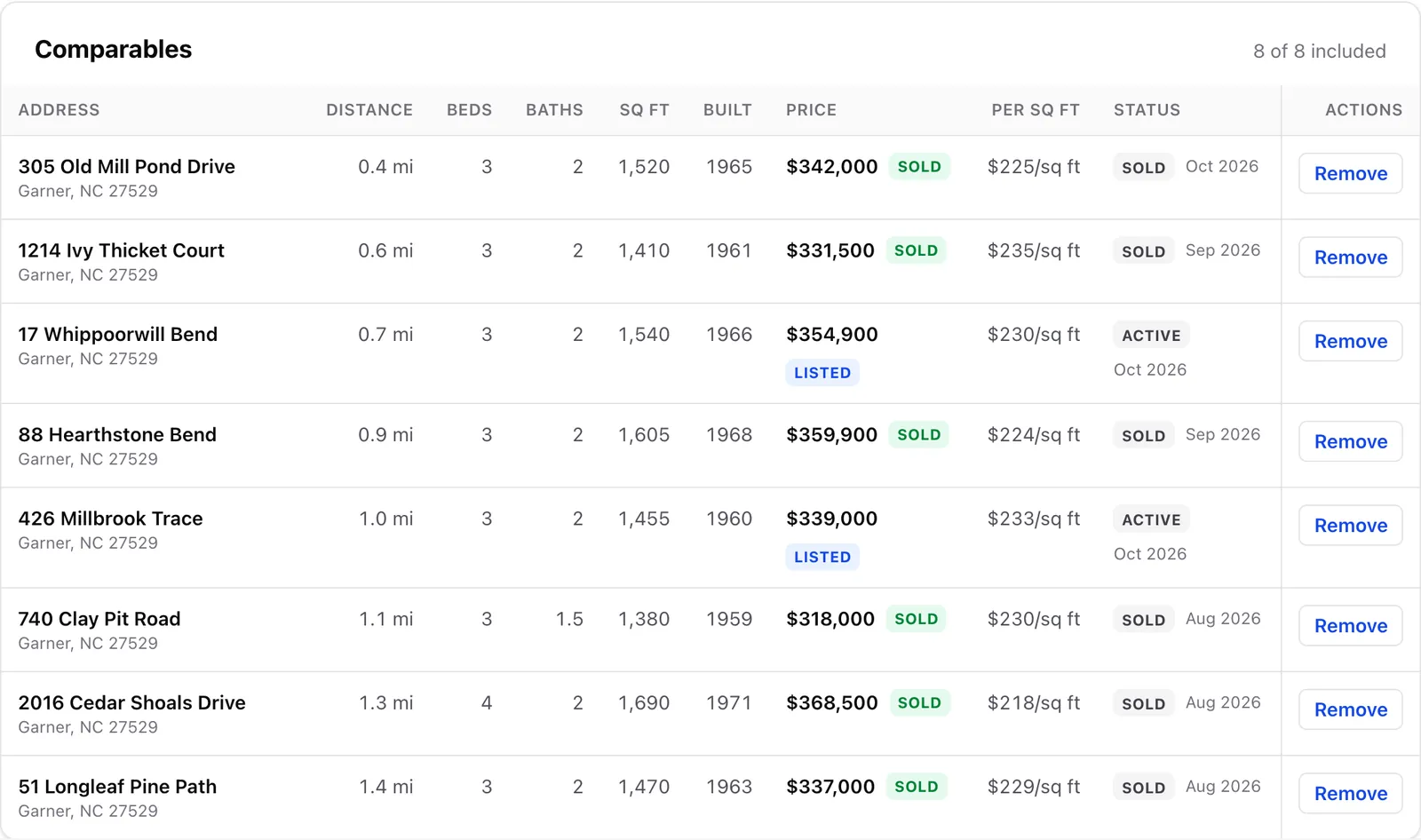Remove 2016 Cedar Shoals Drive comparable
The height and width of the screenshot is (840, 1421).
point(1350,709)
